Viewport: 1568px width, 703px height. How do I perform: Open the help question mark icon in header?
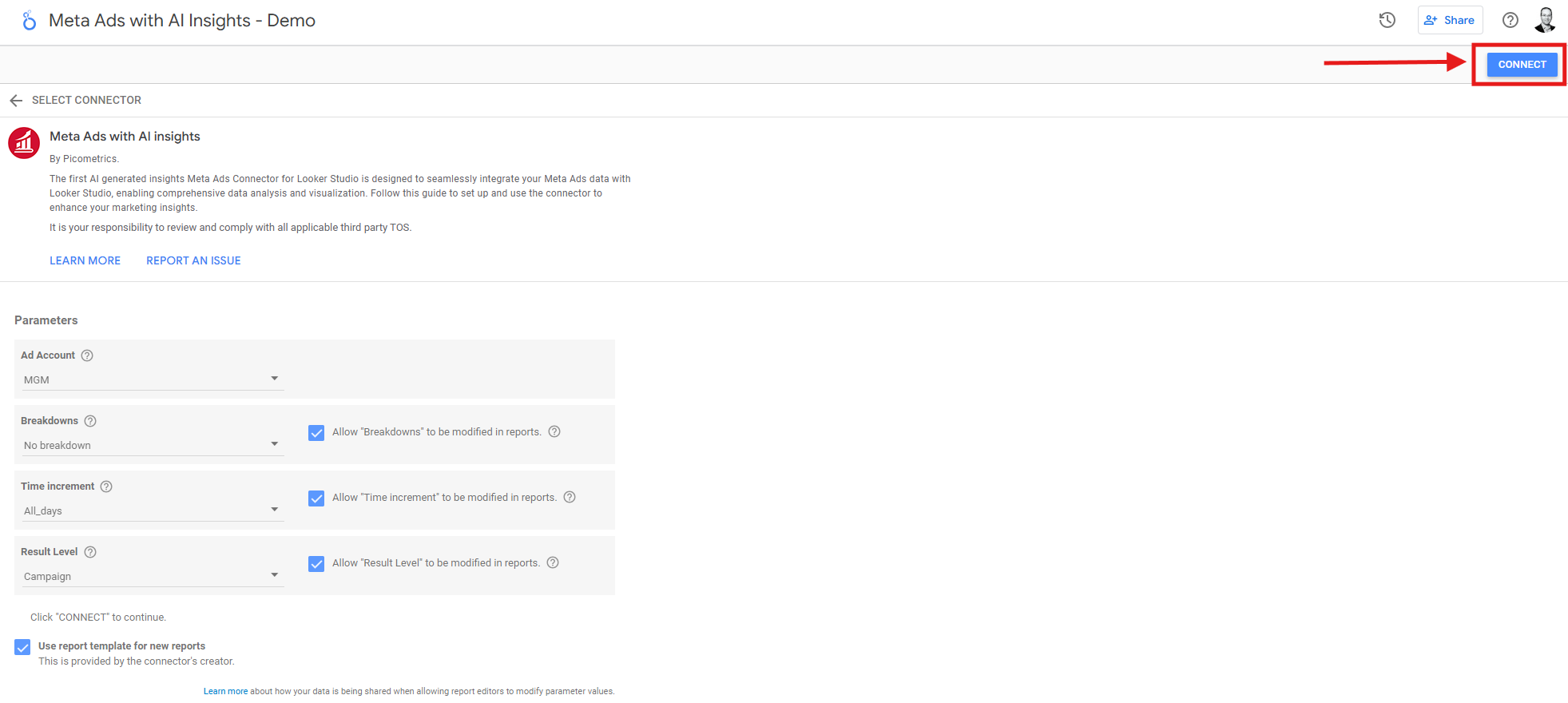pos(1510,21)
